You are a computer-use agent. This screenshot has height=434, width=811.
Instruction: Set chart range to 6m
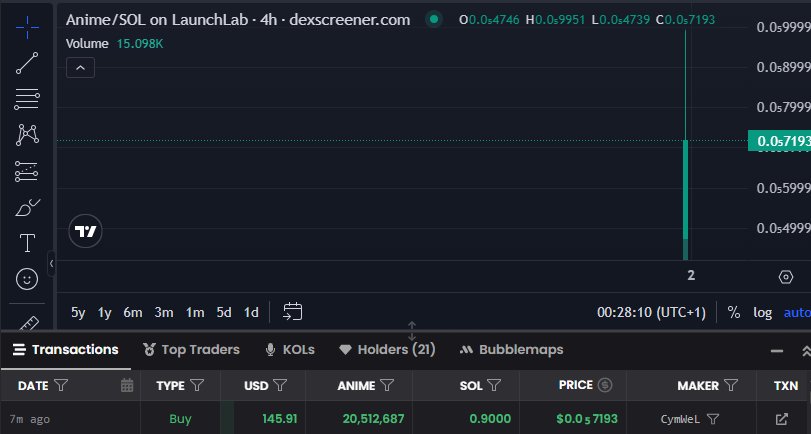click(132, 312)
